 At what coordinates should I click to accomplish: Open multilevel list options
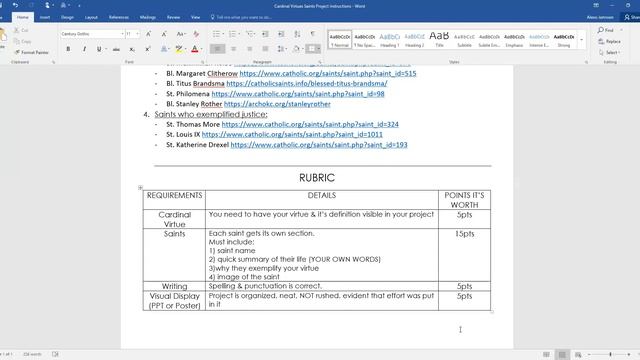pyautogui.click(x=250, y=34)
